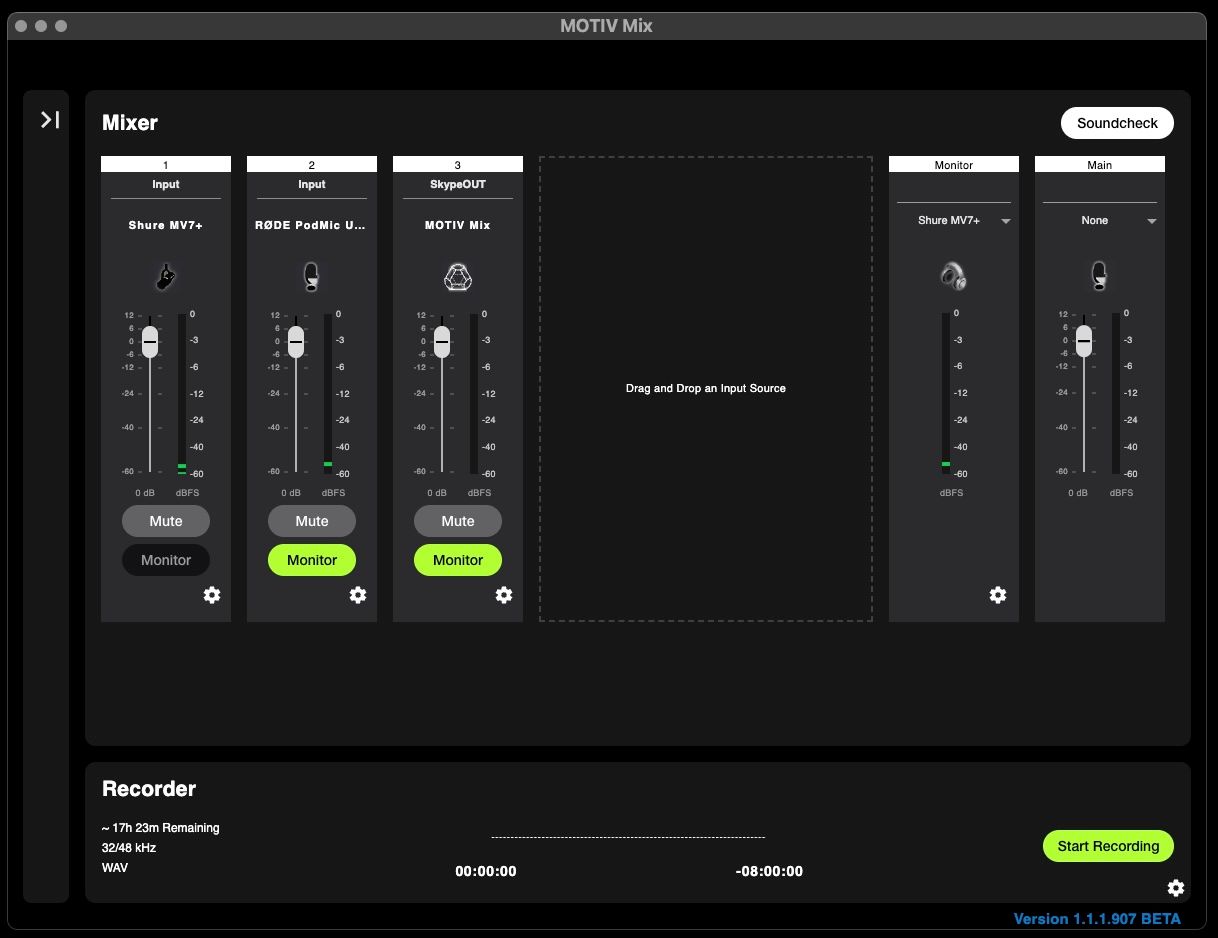Open SkypeOUT channel settings gear
The width and height of the screenshot is (1218, 938).
(x=504, y=595)
